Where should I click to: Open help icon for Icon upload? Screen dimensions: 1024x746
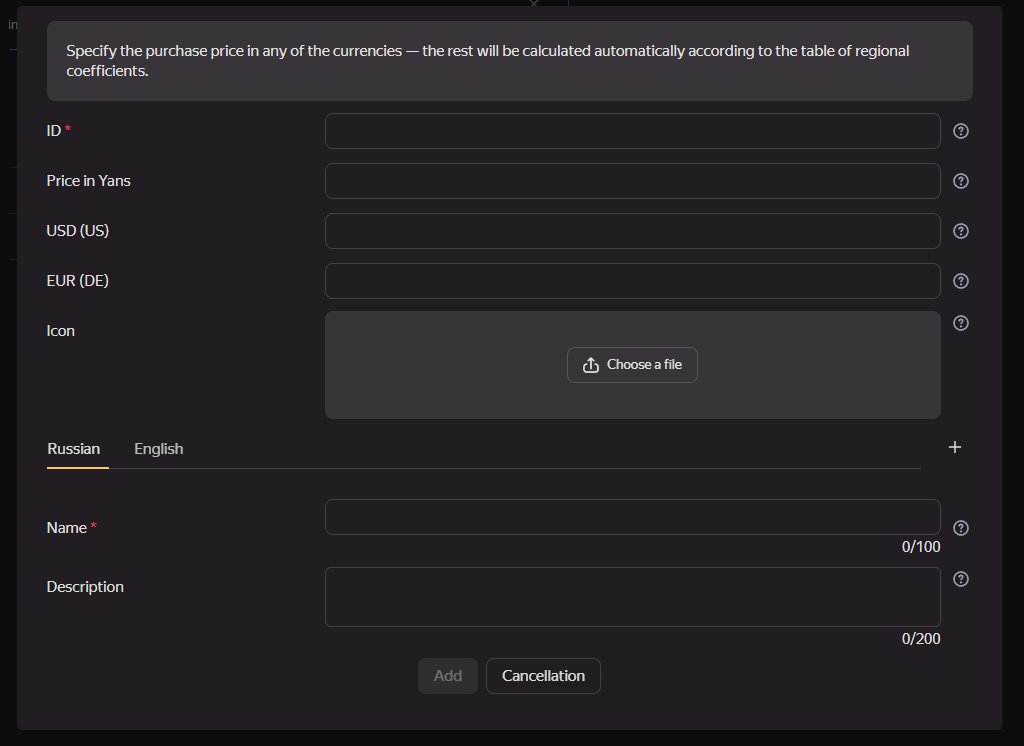[x=961, y=323]
